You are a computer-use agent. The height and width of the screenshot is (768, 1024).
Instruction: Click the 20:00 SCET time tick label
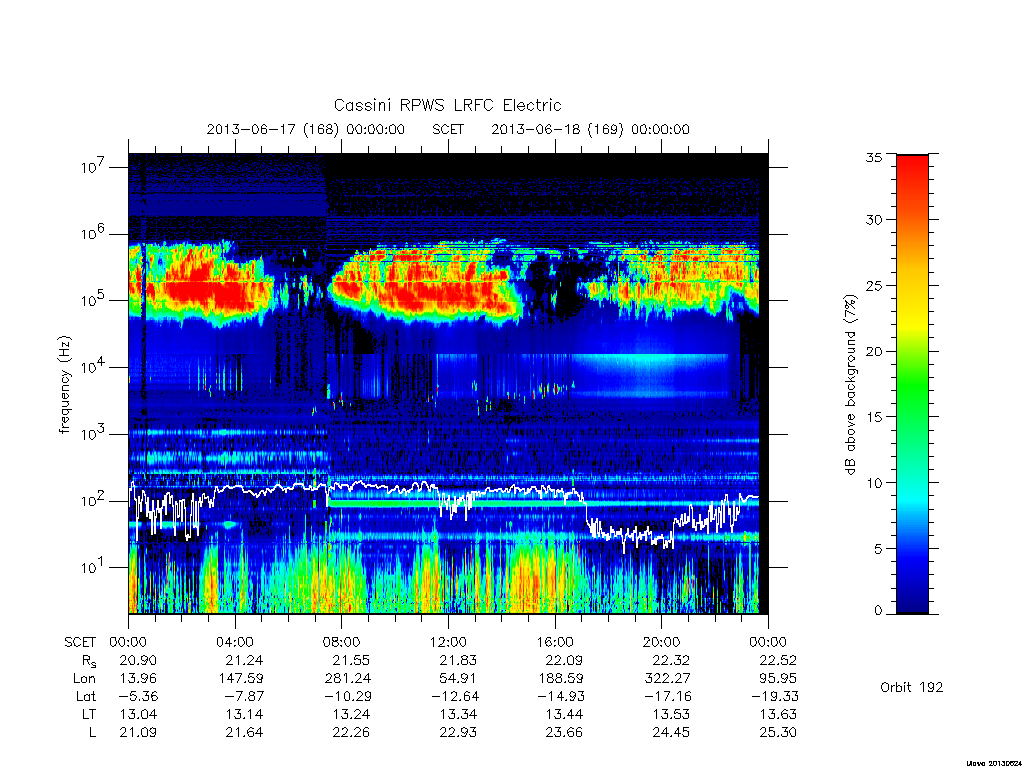pos(661,642)
